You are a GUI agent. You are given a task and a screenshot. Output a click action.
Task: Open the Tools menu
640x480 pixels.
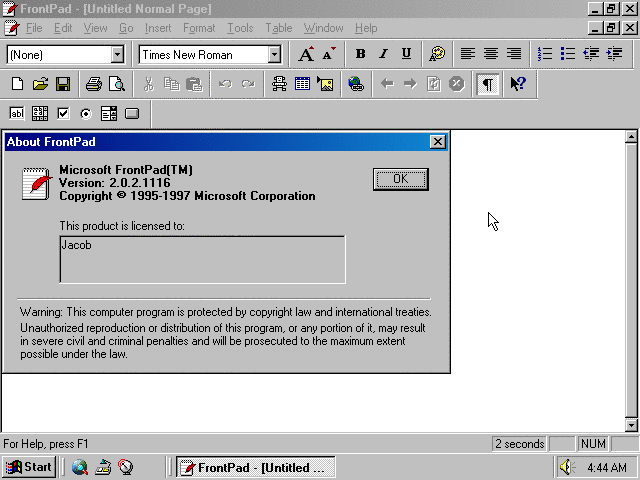[x=240, y=28]
